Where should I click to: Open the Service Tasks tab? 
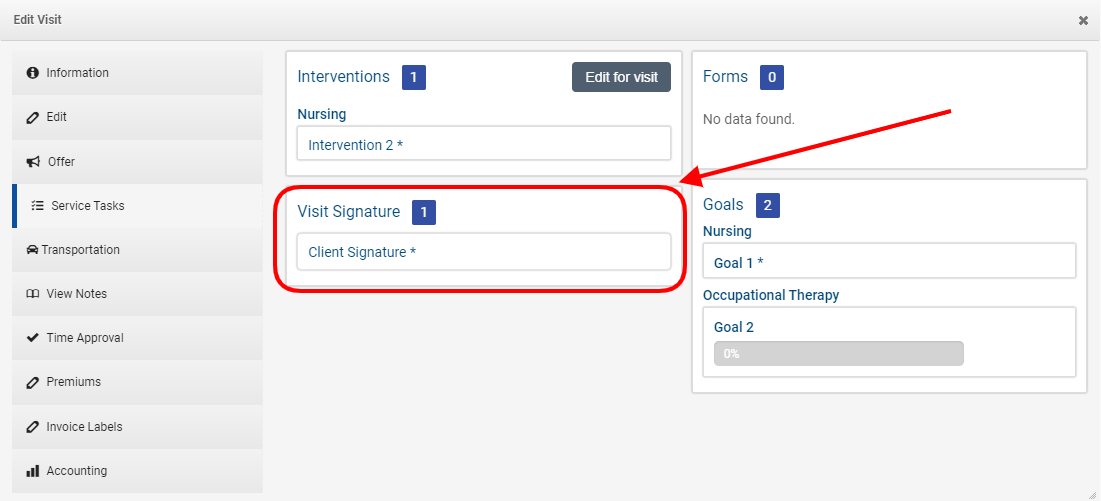coord(137,206)
